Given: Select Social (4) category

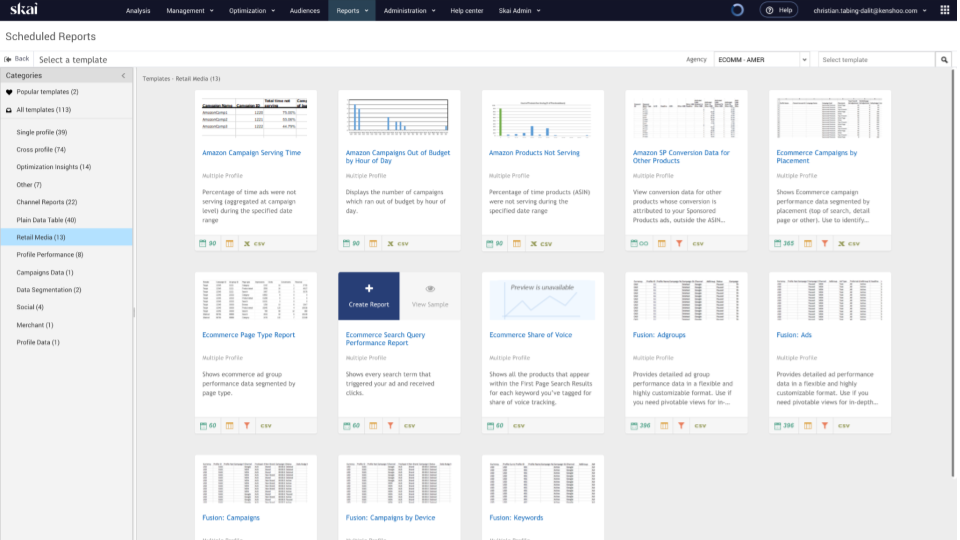Looking at the screenshot, I should pyautogui.click(x=30, y=307).
